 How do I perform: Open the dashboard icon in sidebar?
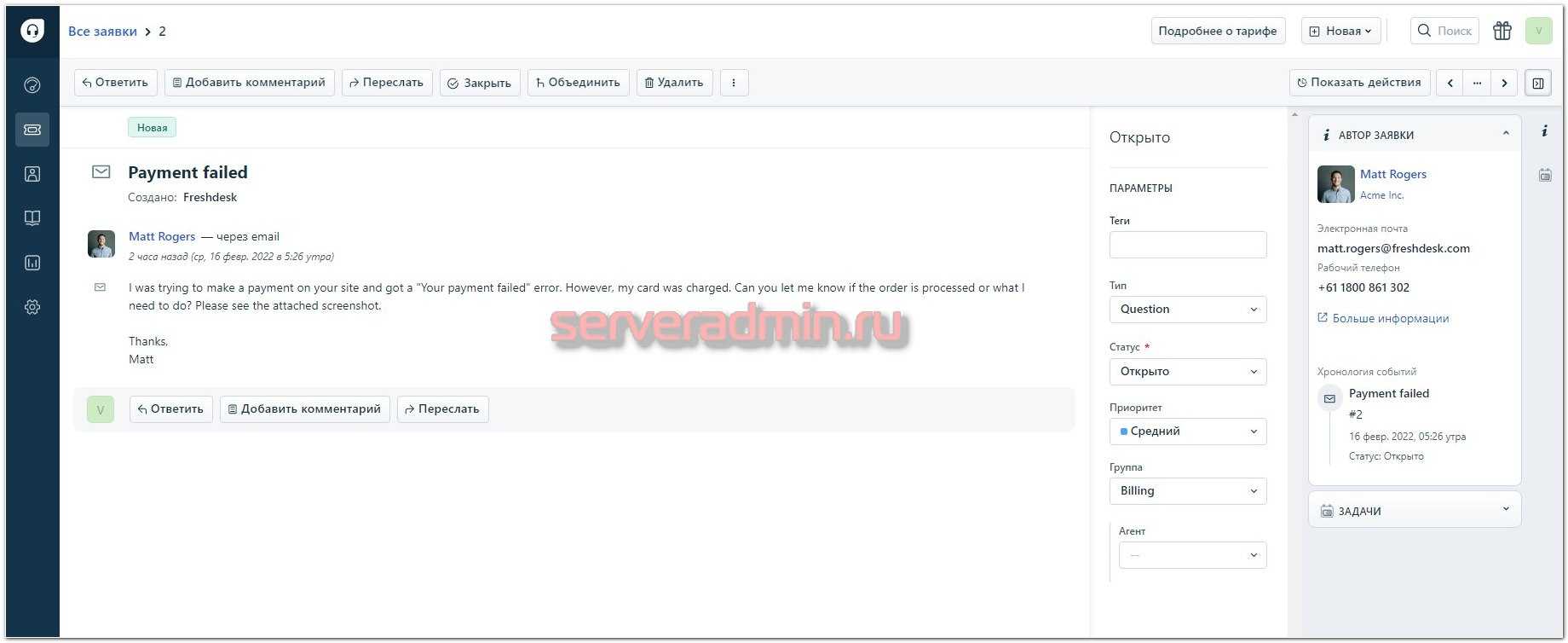tap(32, 84)
